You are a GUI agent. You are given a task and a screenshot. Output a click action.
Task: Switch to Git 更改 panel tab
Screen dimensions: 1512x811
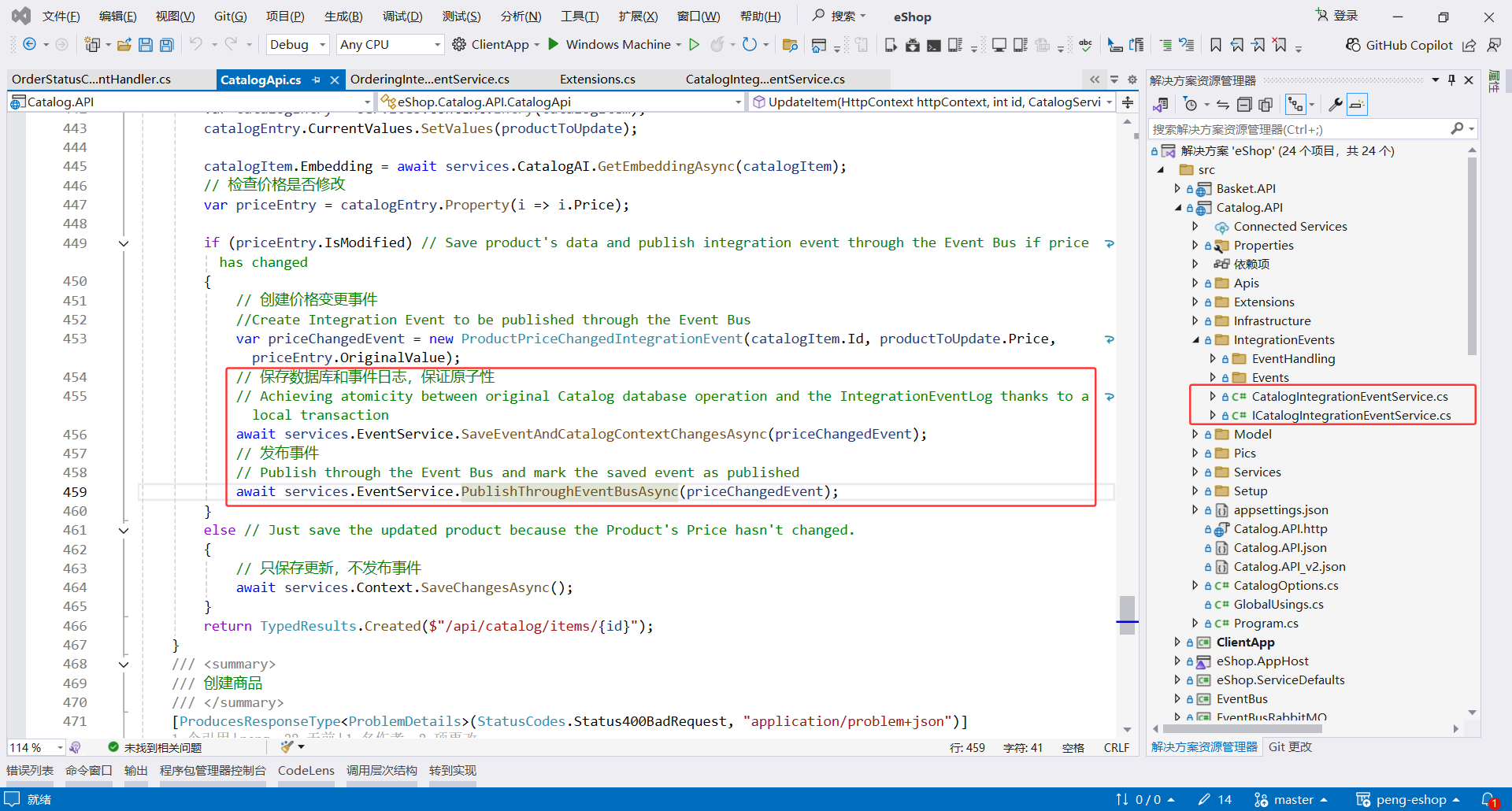[x=1290, y=747]
